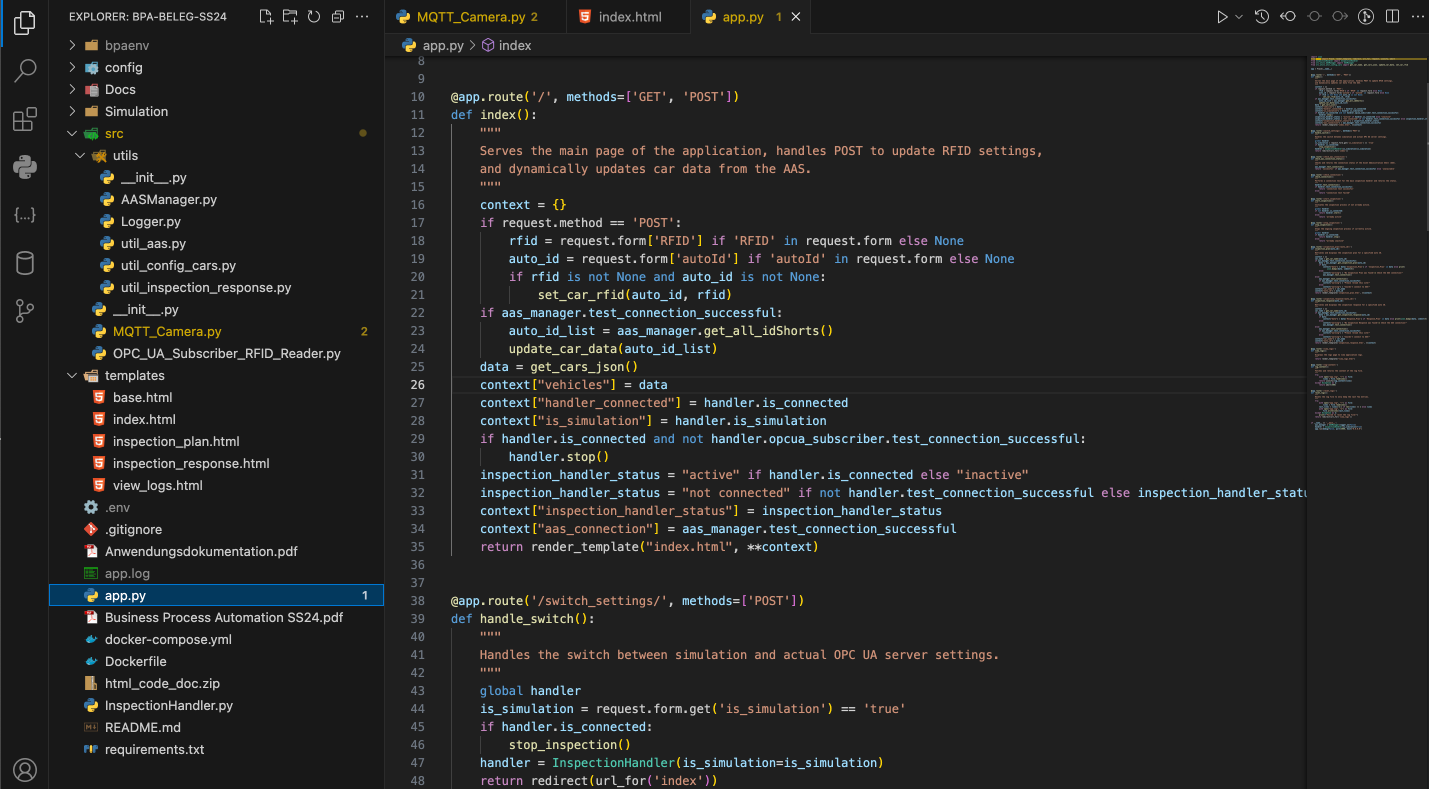The width and height of the screenshot is (1429, 789).
Task: Click the index symbol in breadcrumb
Action: (515, 45)
